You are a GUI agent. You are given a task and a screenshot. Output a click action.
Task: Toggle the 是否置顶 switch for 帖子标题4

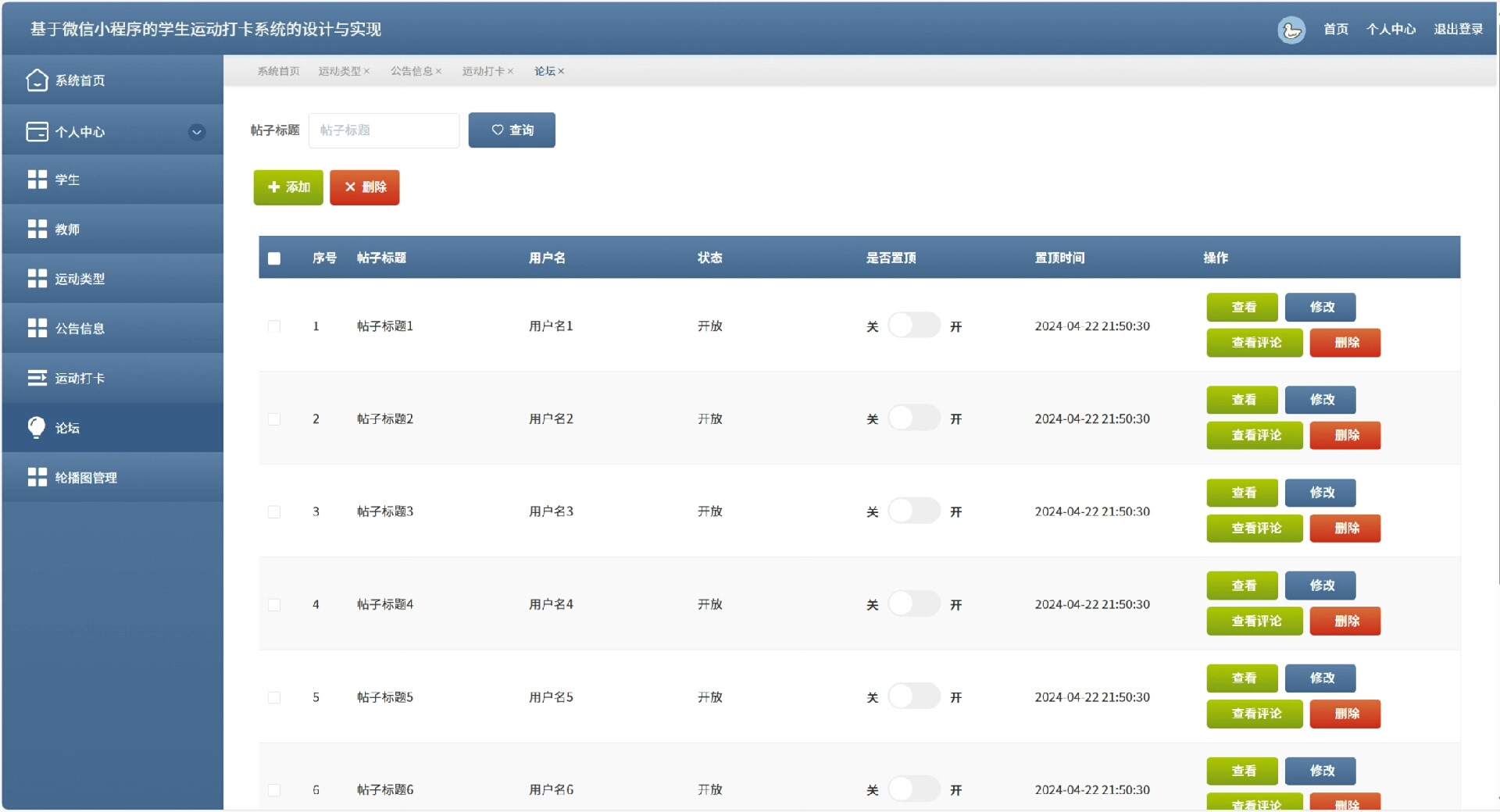point(913,604)
